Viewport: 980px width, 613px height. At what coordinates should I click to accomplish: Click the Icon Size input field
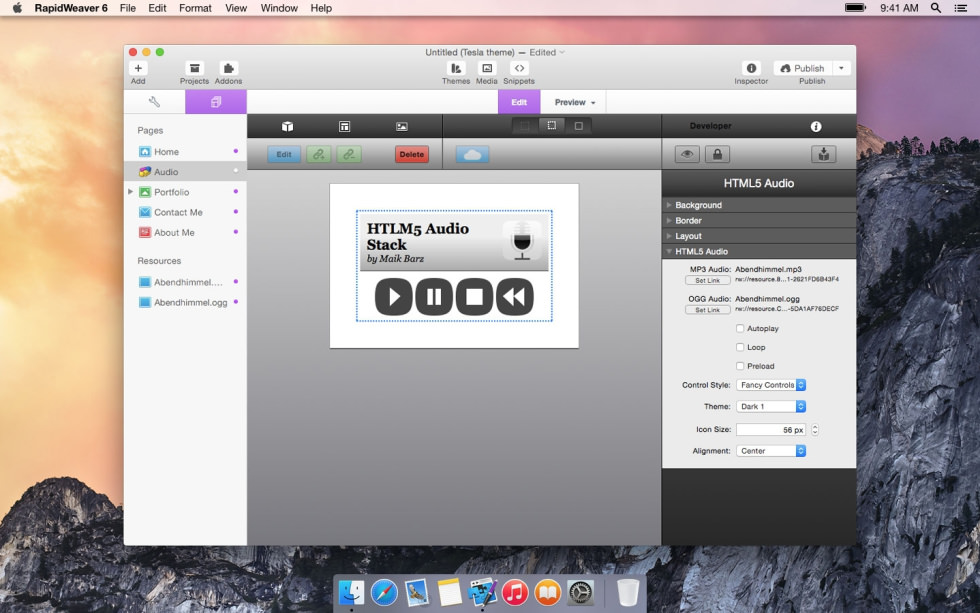[x=771, y=429]
